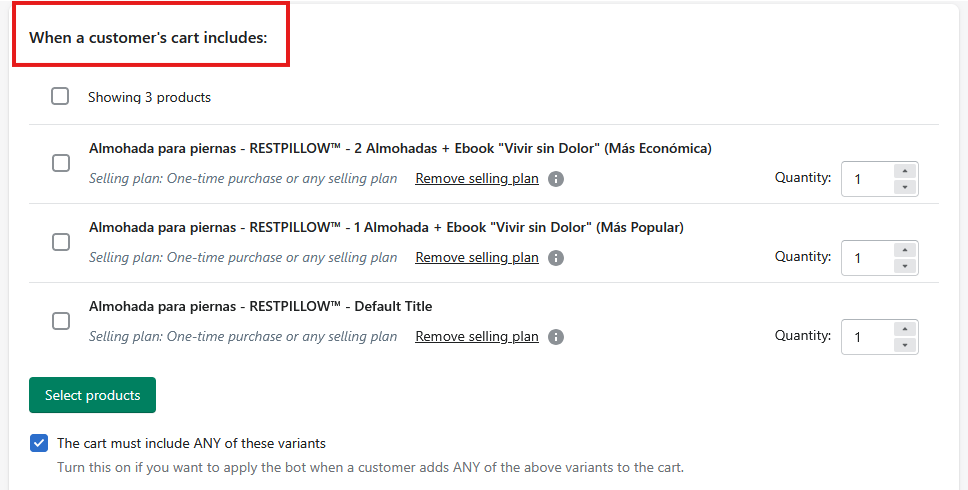Click info icon for 1 Almohada variant
This screenshot has width=968, height=490.
pos(556,258)
